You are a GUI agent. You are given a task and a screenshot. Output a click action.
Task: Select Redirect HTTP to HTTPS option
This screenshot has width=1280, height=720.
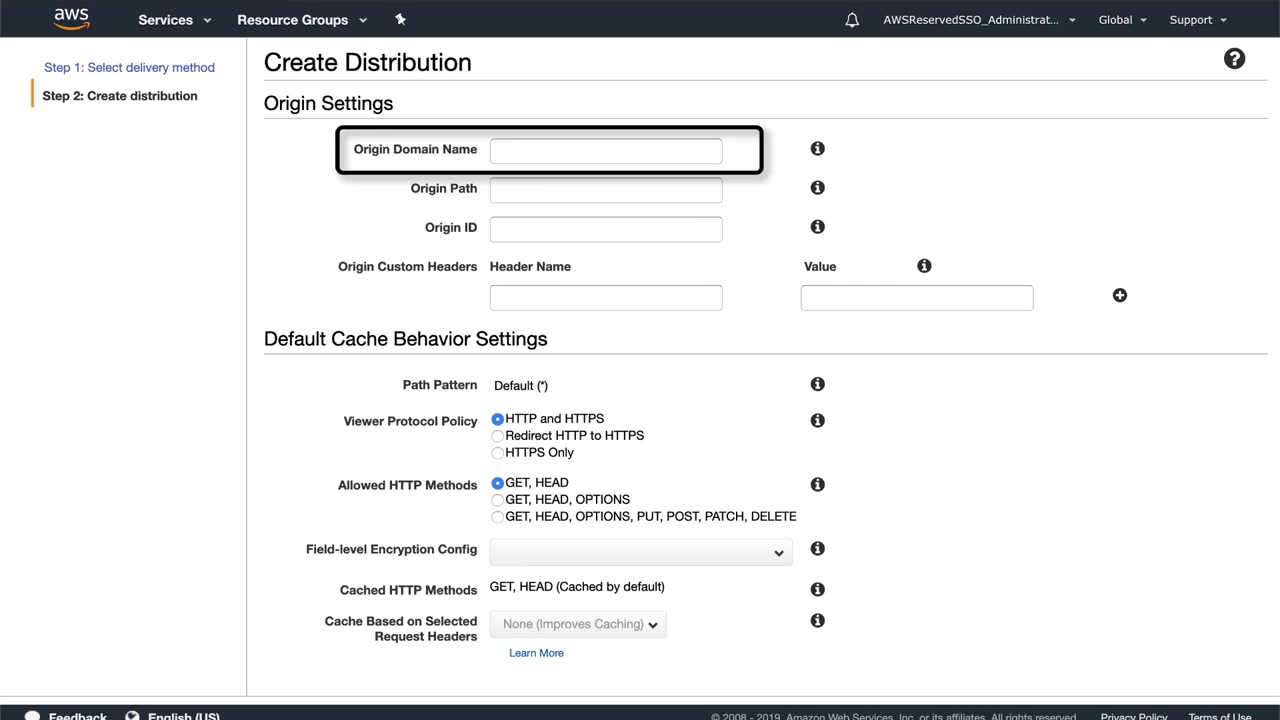498,436
